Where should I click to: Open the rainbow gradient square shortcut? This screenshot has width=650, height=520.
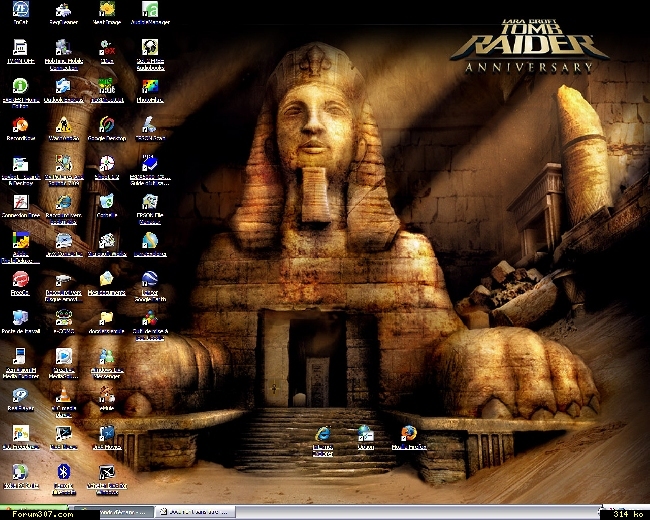(150, 91)
